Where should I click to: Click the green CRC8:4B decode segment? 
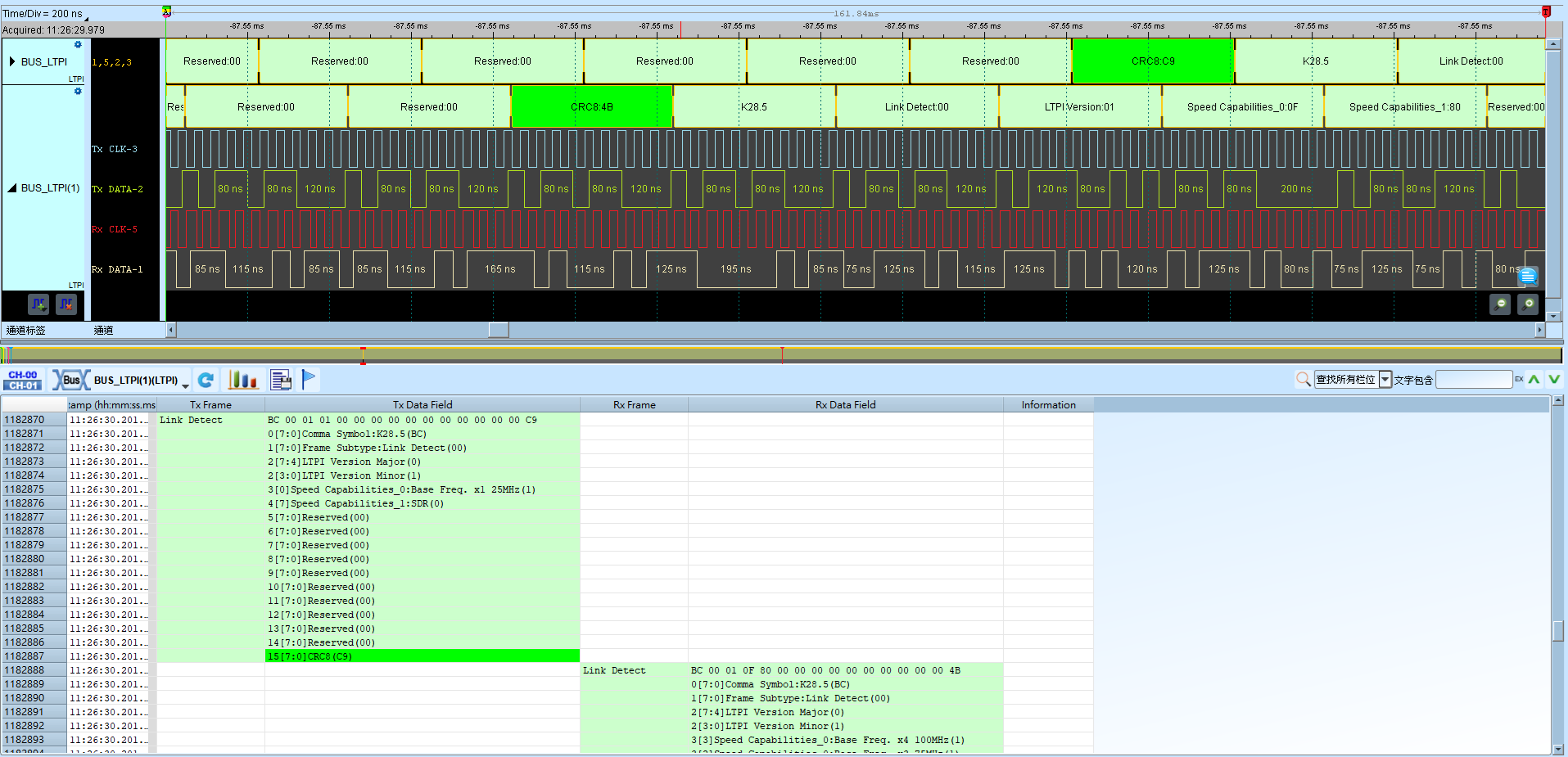pos(592,106)
